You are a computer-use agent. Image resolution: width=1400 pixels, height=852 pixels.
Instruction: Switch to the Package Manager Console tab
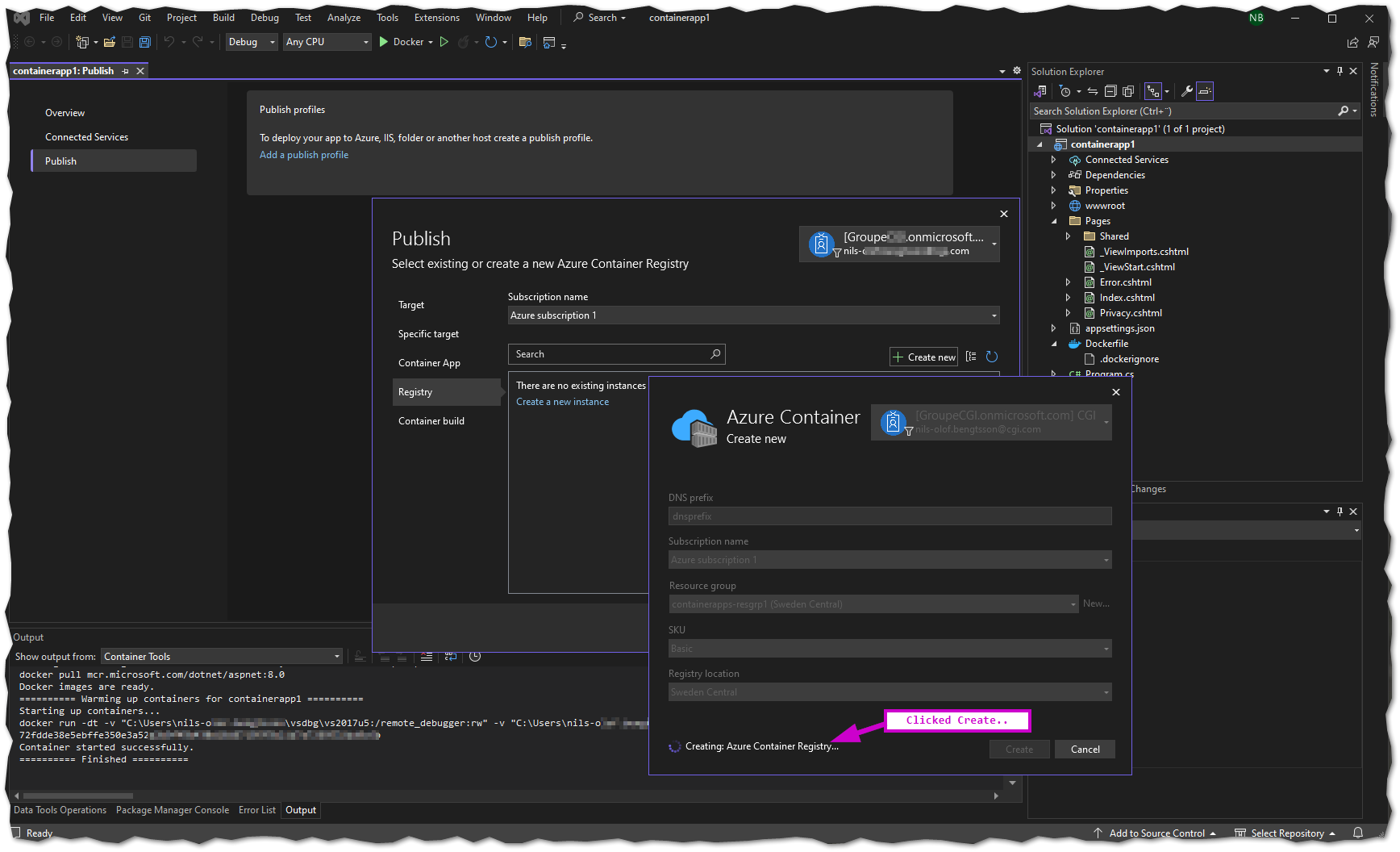(172, 810)
